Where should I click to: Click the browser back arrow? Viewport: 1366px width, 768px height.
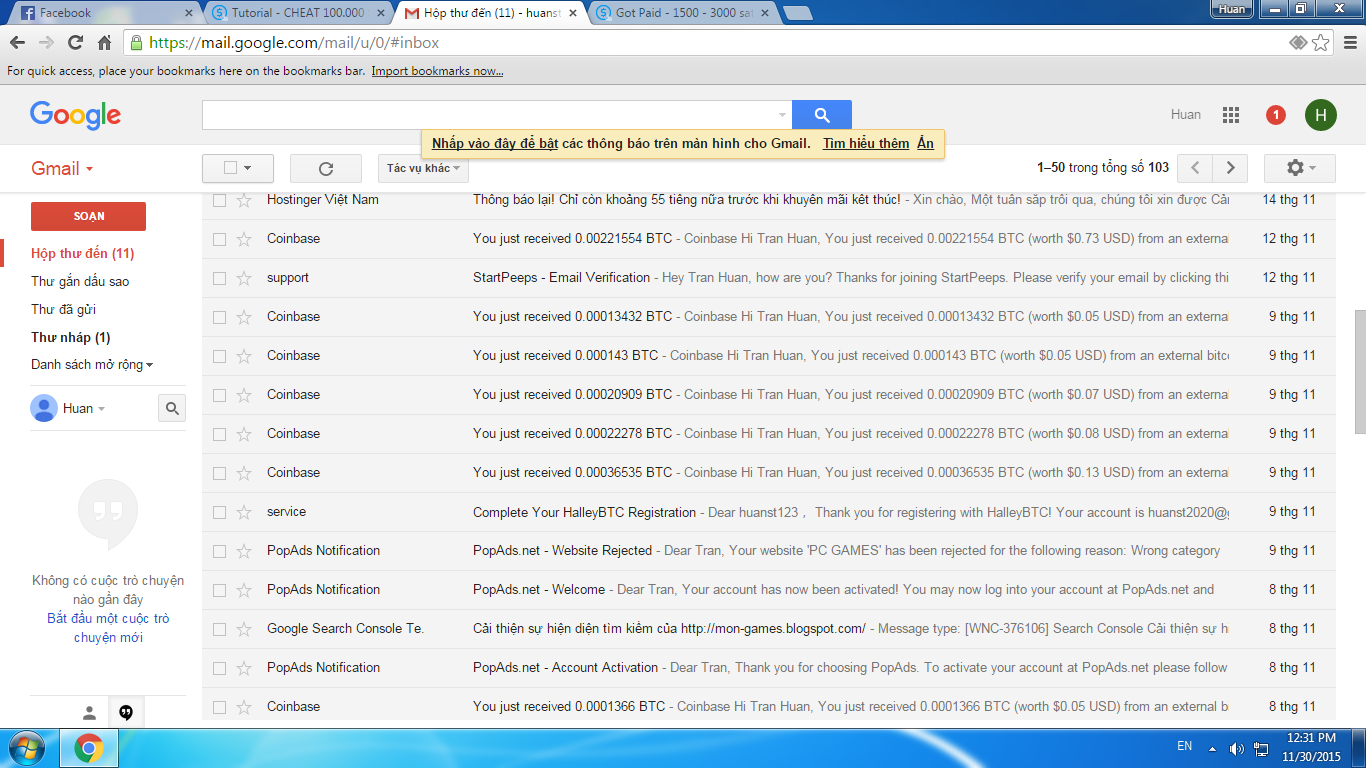18,43
